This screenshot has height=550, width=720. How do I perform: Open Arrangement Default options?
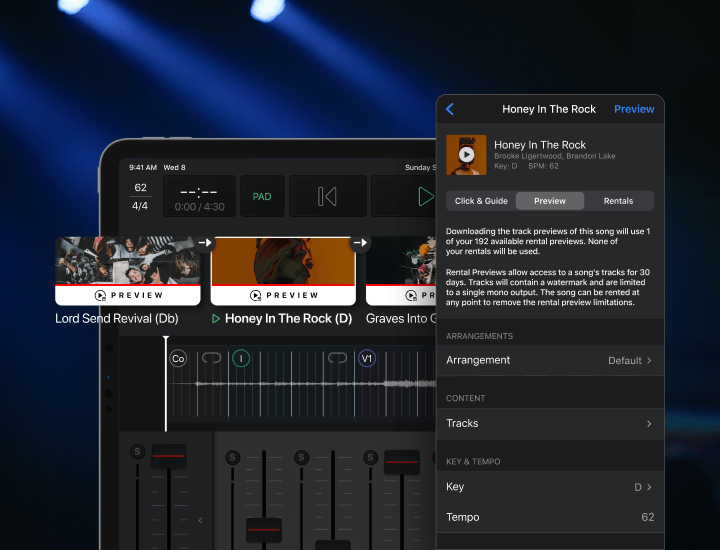(x=550, y=360)
